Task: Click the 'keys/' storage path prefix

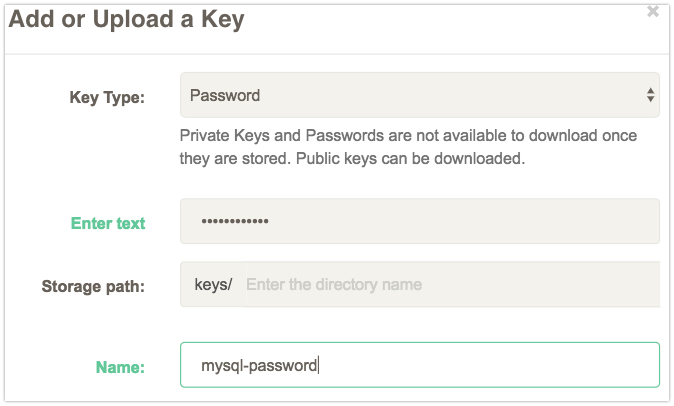Action: (213, 284)
